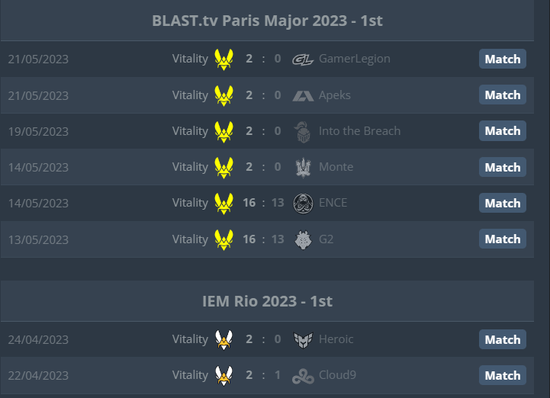Click the GamerLegion team logo

[303, 60]
